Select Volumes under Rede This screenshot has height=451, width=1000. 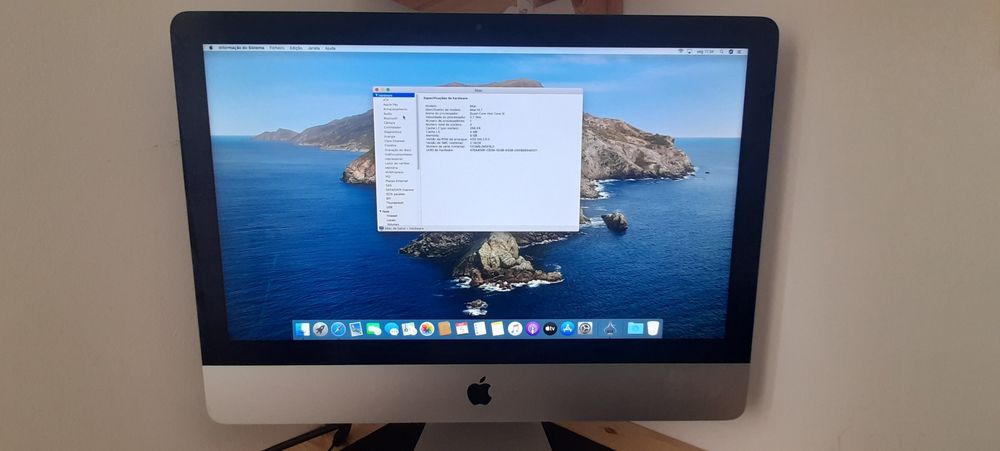393,225
